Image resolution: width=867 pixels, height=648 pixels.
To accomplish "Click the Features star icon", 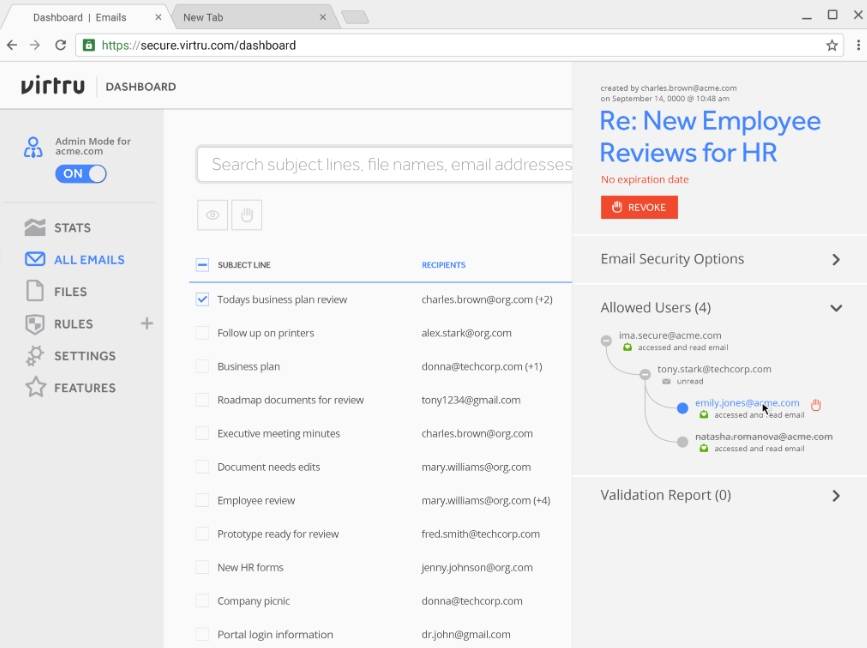I will tap(35, 387).
